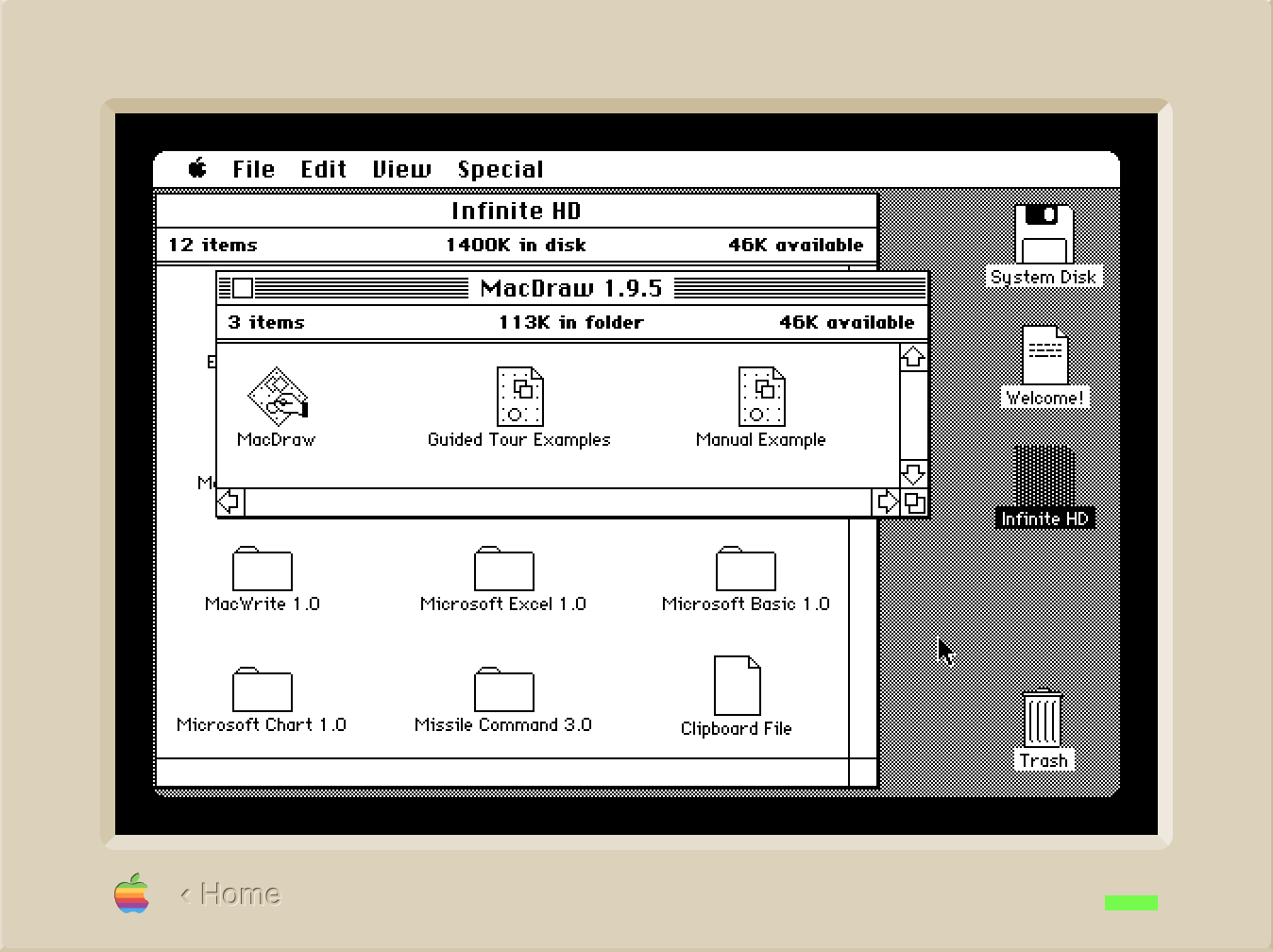Click the MacDraw window scroll up arrow
This screenshot has height=952, width=1273.
coord(913,357)
